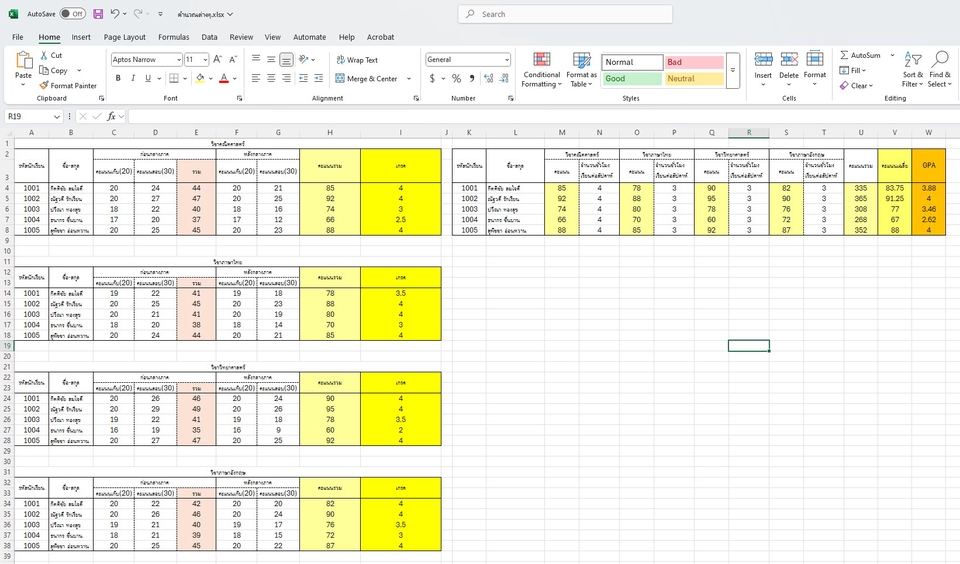960x564 pixels.
Task: Select column R header
Action: click(x=749, y=132)
